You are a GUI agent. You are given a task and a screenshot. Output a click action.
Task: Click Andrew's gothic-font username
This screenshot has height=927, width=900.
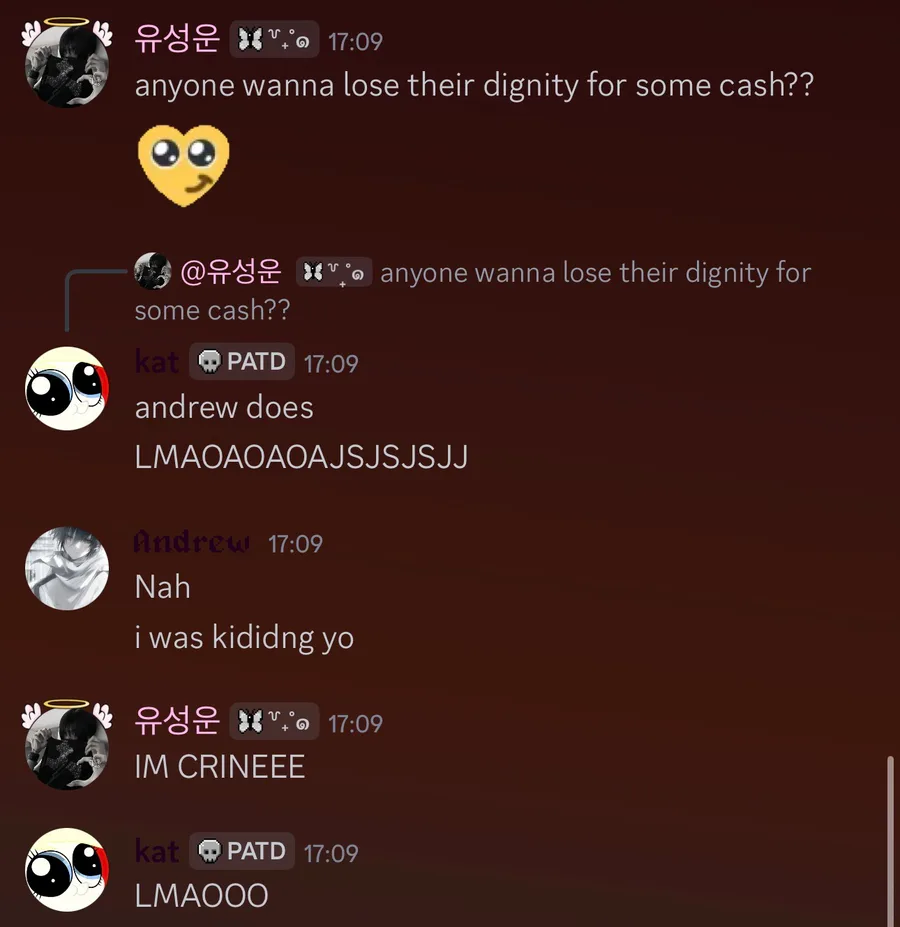192,542
